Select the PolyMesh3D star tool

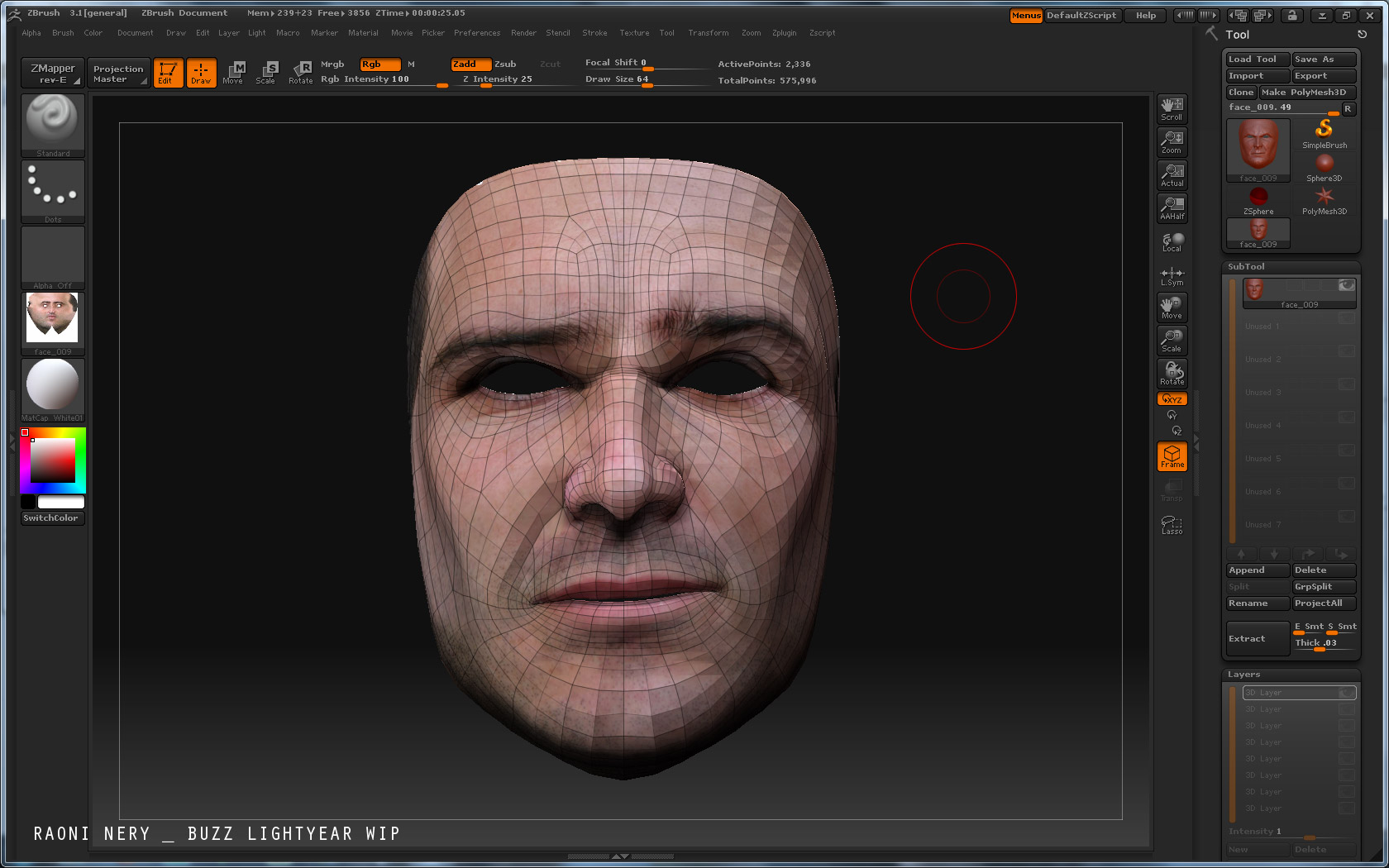[x=1325, y=200]
